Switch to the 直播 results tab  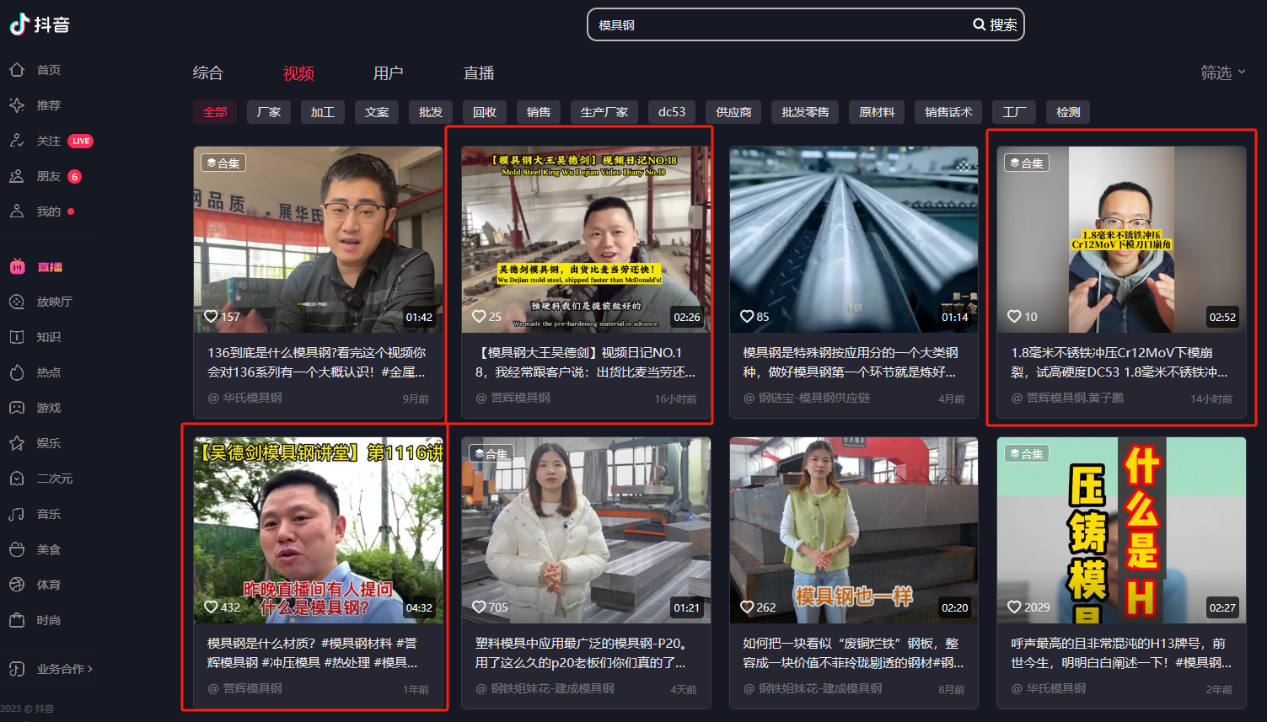click(479, 73)
